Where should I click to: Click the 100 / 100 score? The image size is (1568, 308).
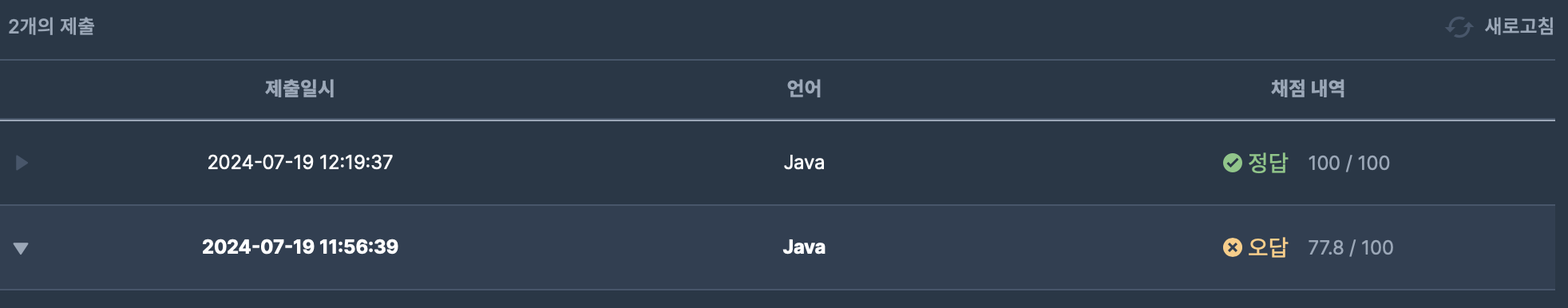coord(1348,163)
